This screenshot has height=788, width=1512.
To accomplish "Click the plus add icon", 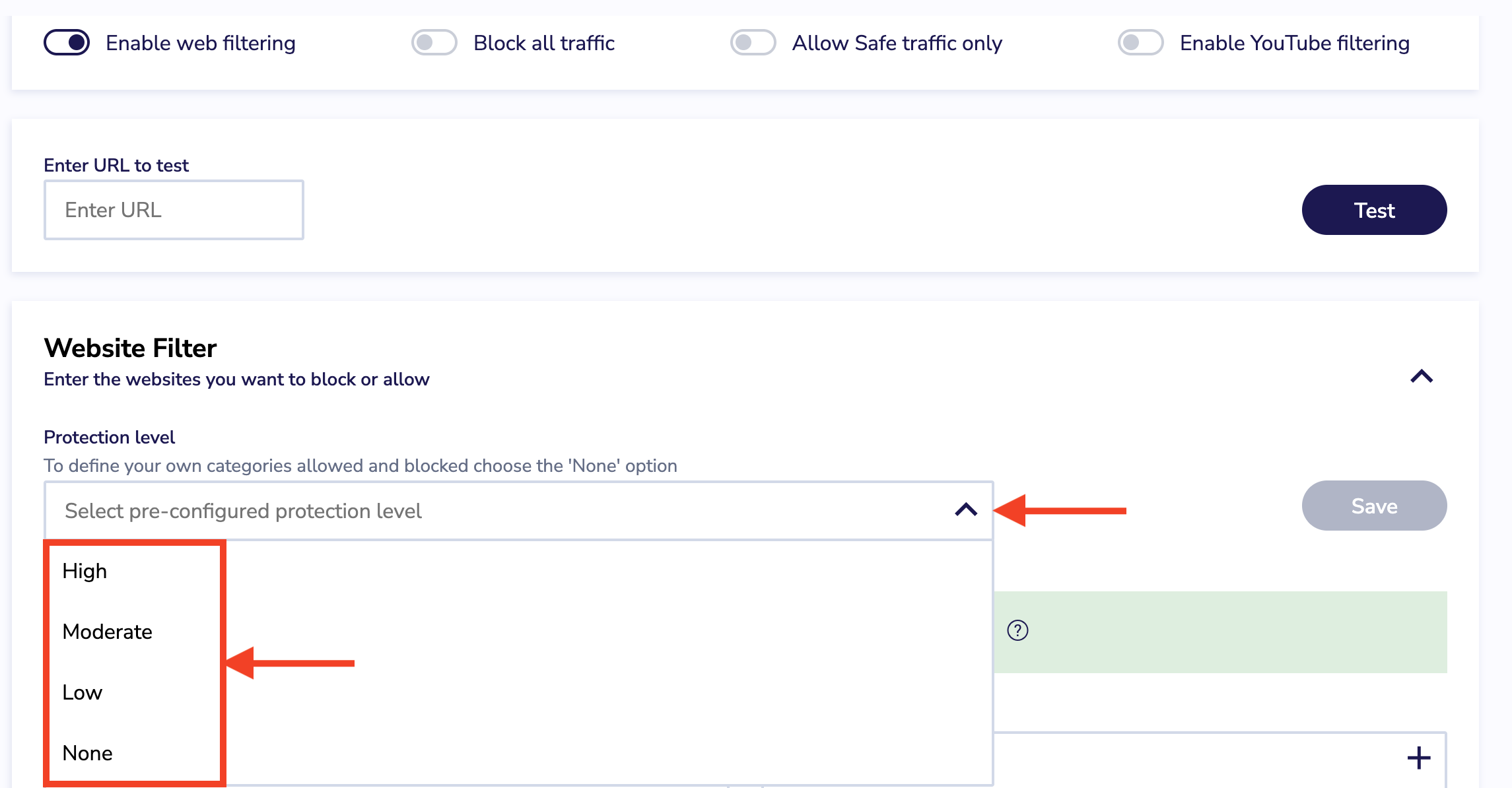I will pos(1418,758).
